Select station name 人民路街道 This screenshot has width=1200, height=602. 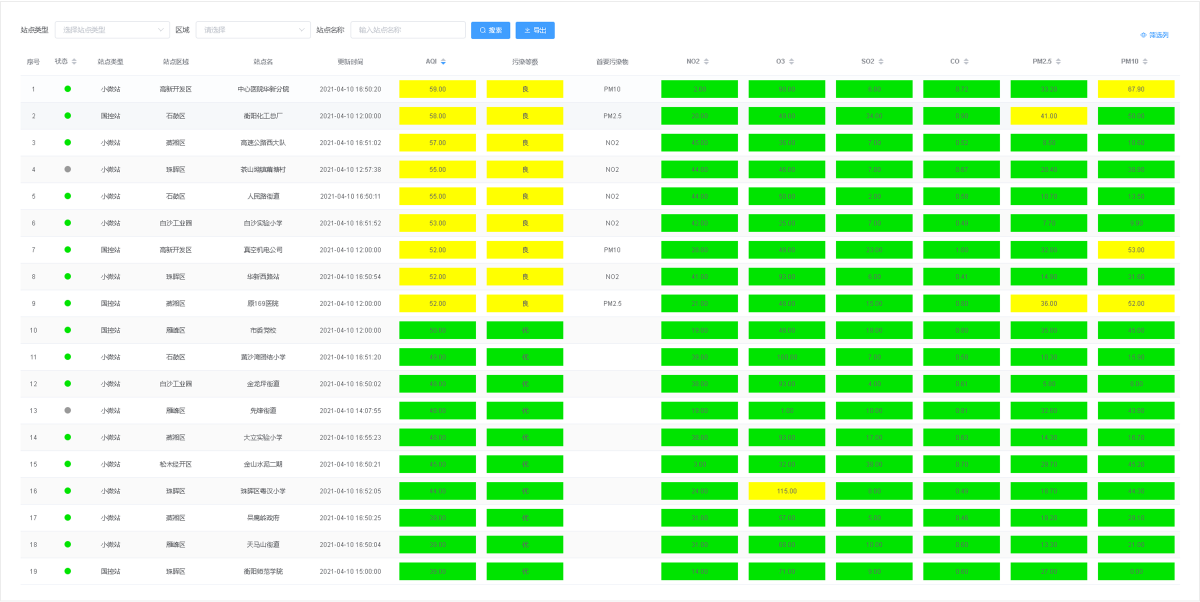(x=263, y=196)
